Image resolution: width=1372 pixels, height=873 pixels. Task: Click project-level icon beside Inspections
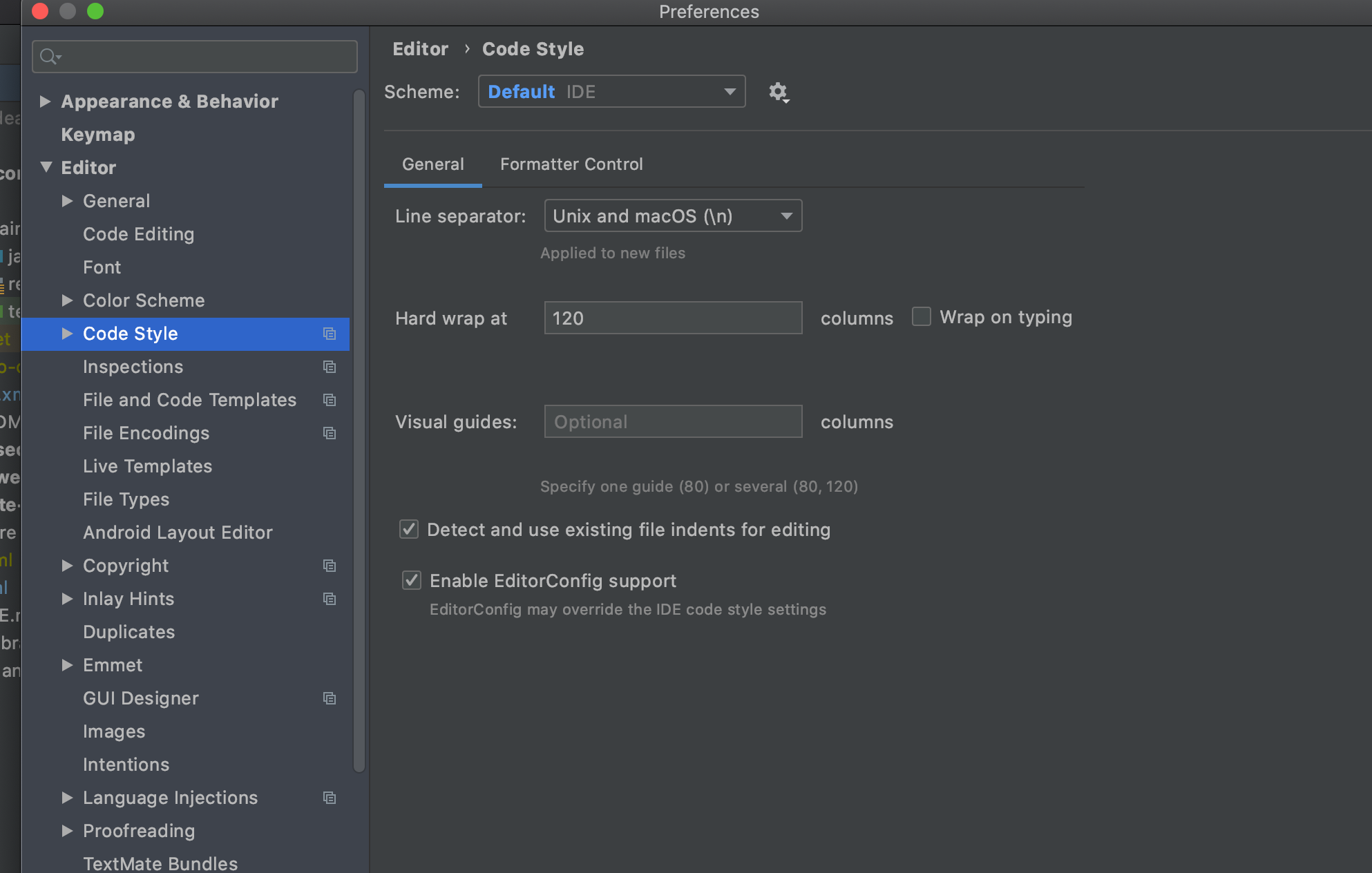(x=330, y=367)
